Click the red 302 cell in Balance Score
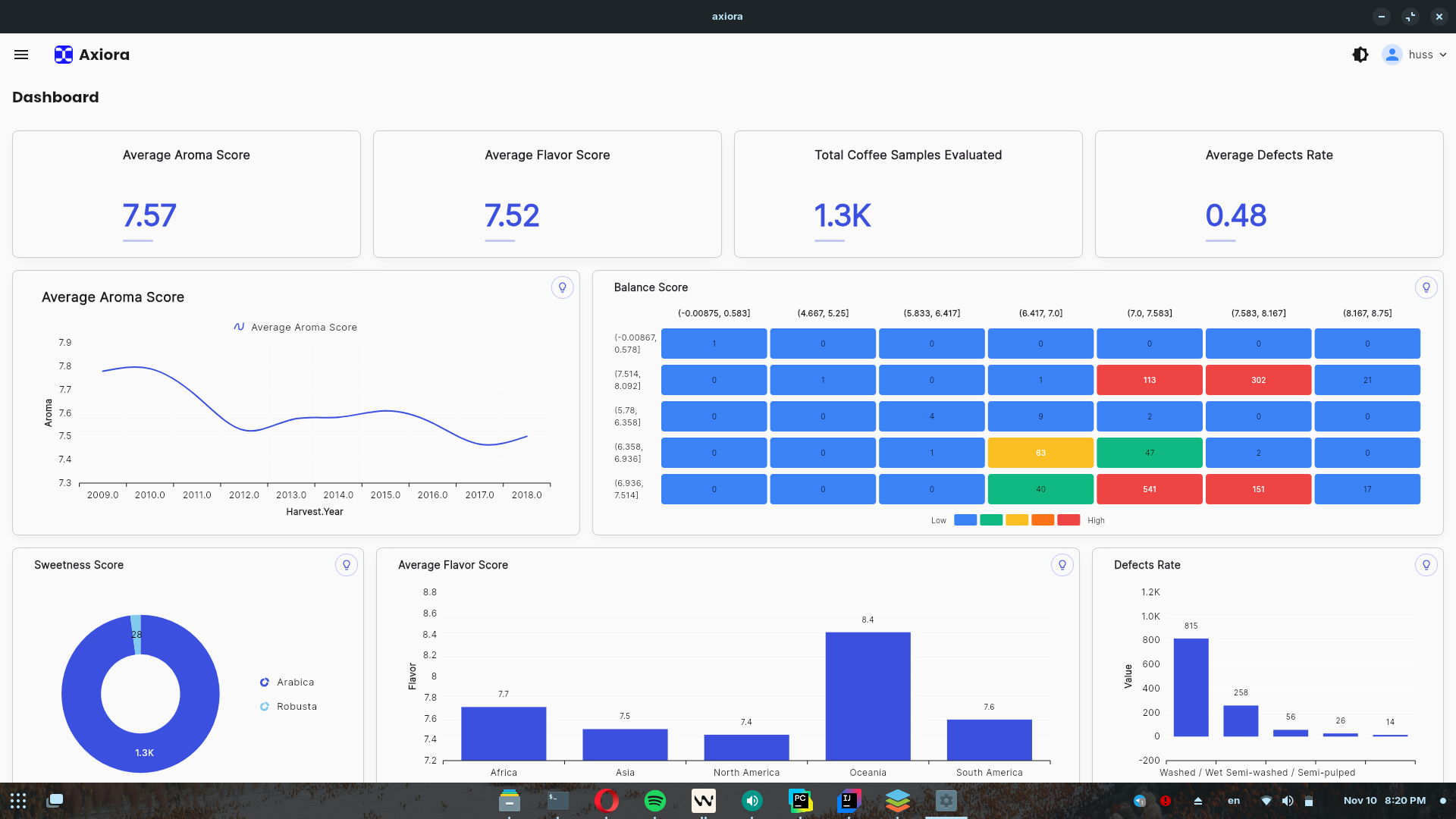Image resolution: width=1456 pixels, height=819 pixels. pyautogui.click(x=1258, y=380)
